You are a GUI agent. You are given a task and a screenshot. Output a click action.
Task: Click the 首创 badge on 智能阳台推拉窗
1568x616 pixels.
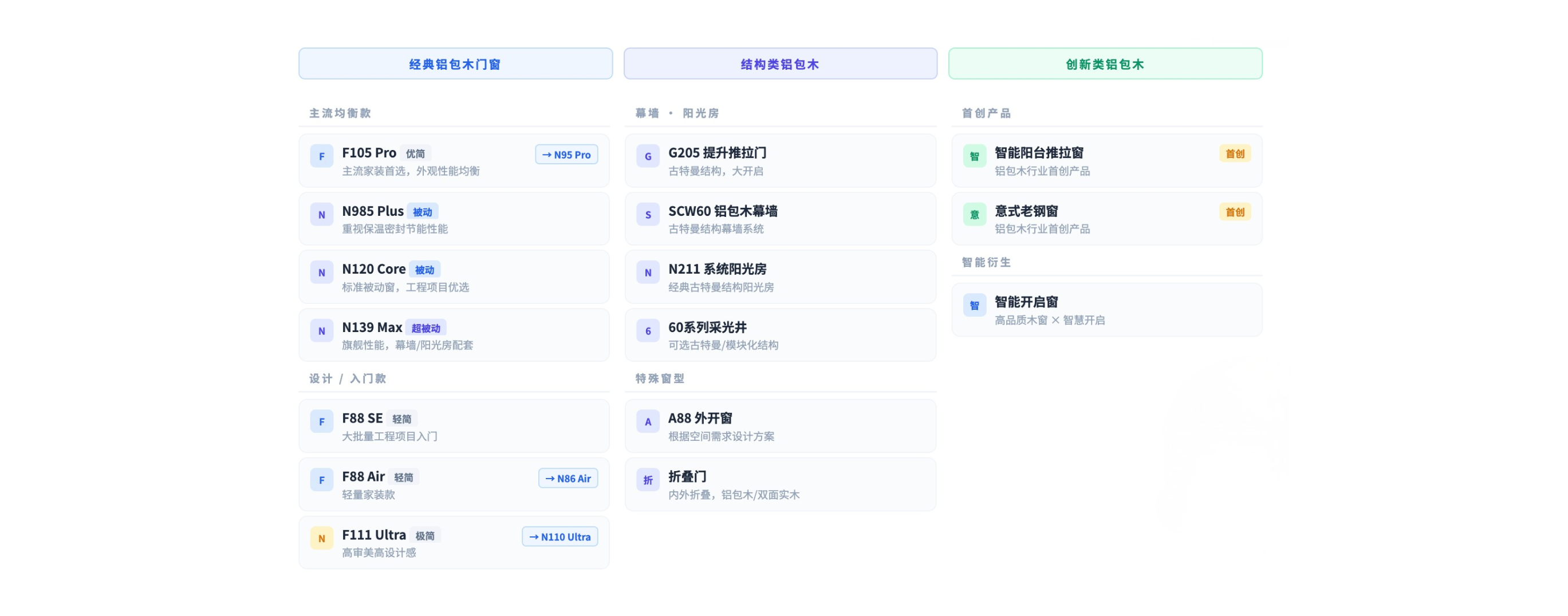pos(1235,153)
